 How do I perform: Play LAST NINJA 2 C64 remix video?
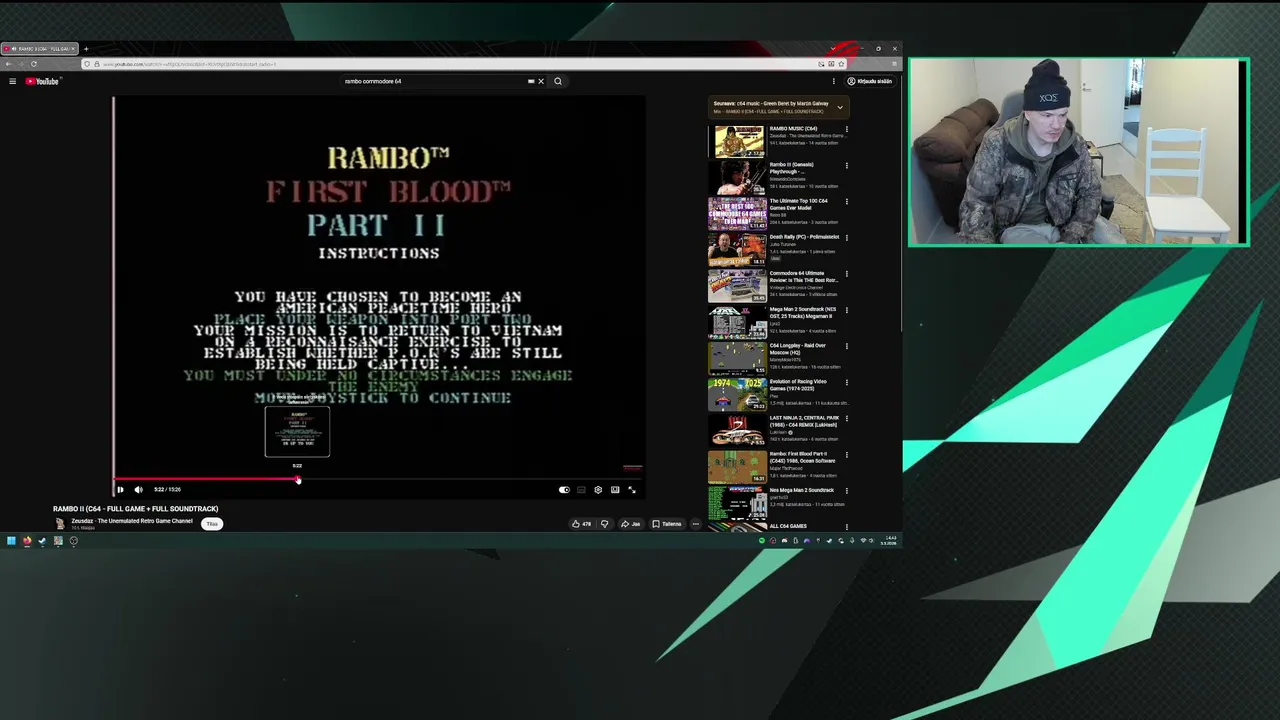pyautogui.click(x=737, y=430)
